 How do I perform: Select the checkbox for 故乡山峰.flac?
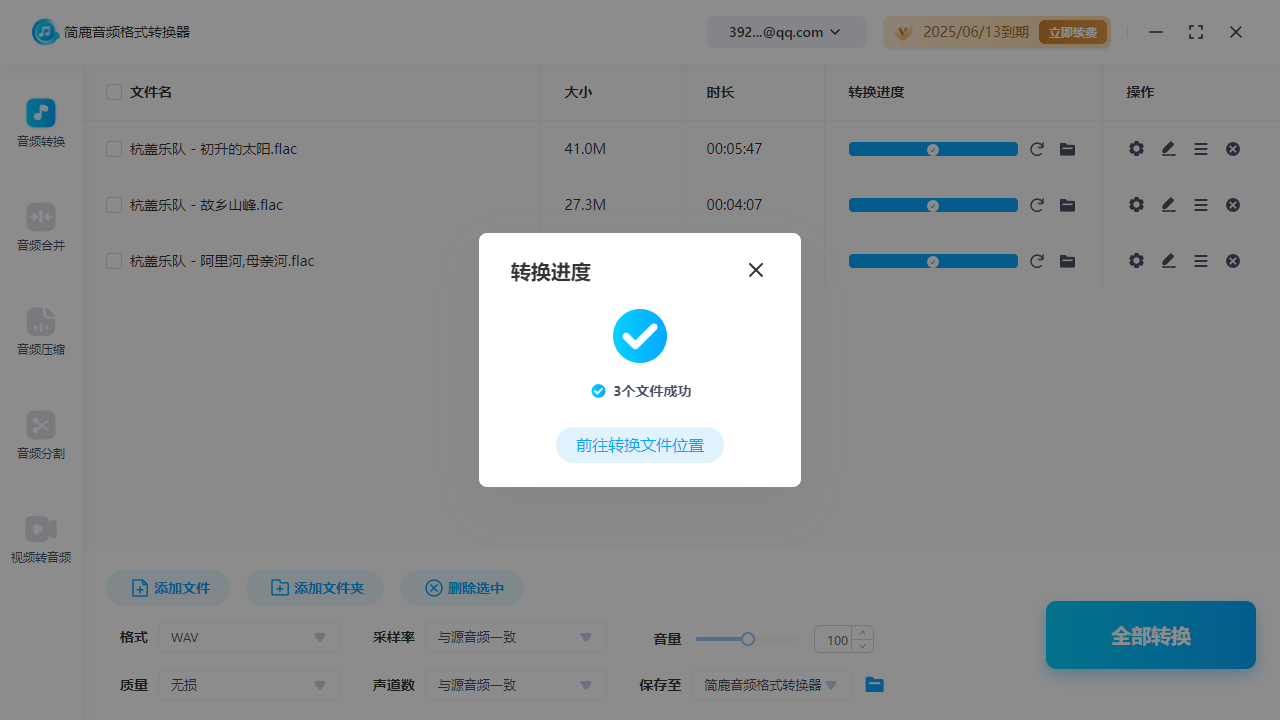(x=113, y=204)
